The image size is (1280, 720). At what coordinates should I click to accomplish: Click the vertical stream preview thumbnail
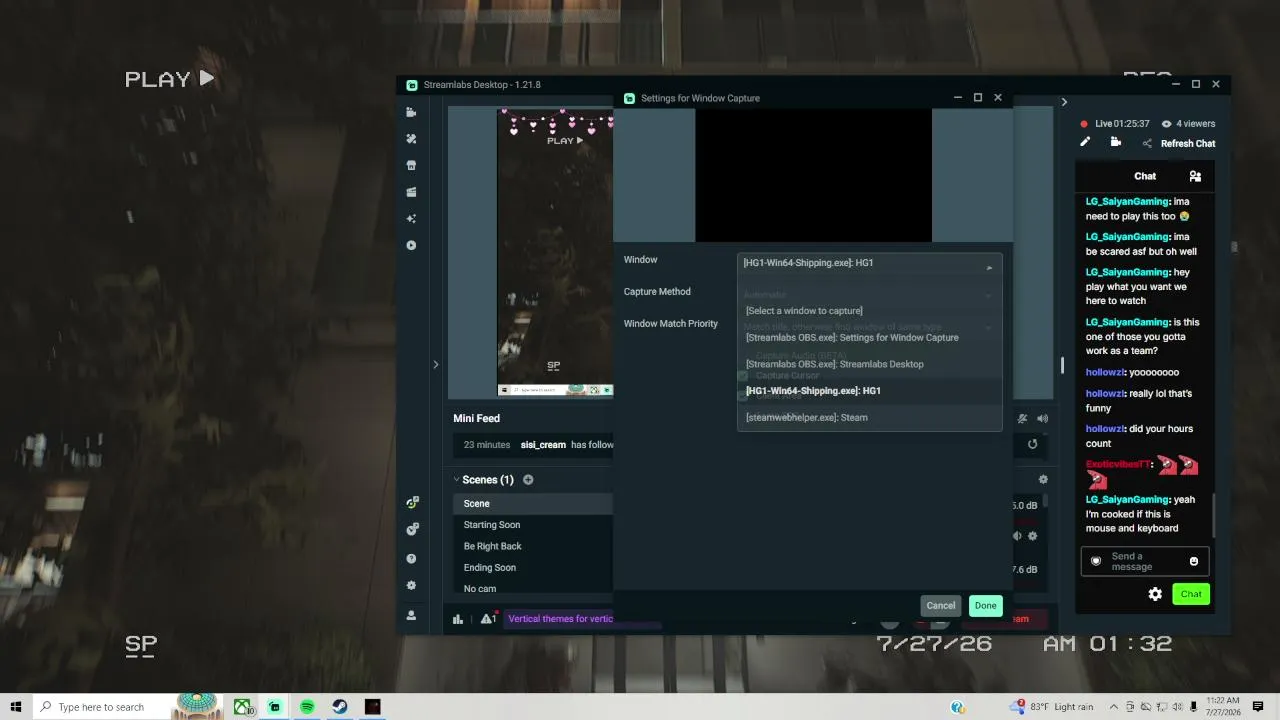click(x=555, y=252)
